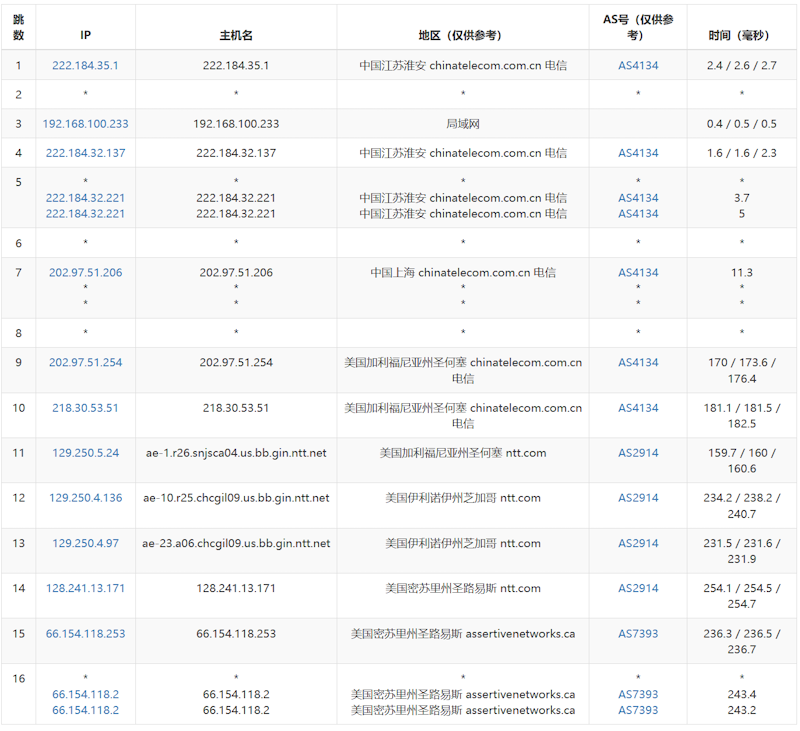Open the 222.184.35.1 IP link in hop 1
800x731 pixels.
(85, 65)
